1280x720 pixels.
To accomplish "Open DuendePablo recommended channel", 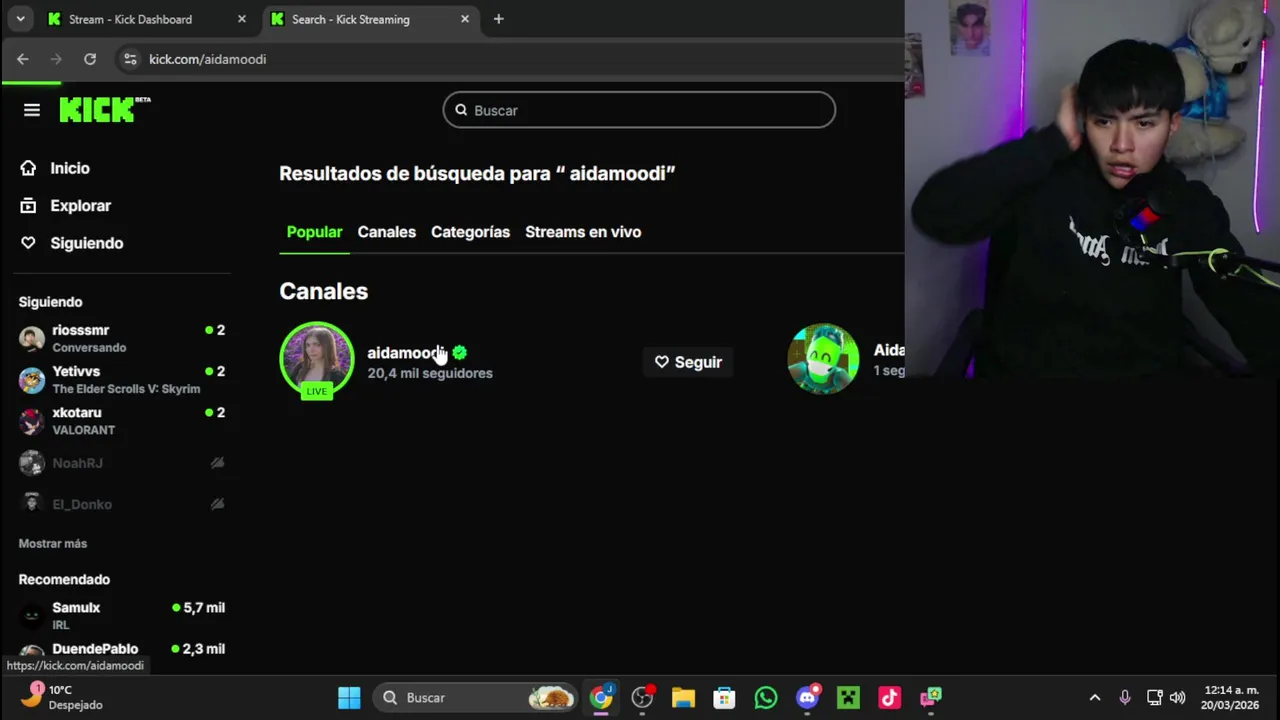I will (x=122, y=650).
